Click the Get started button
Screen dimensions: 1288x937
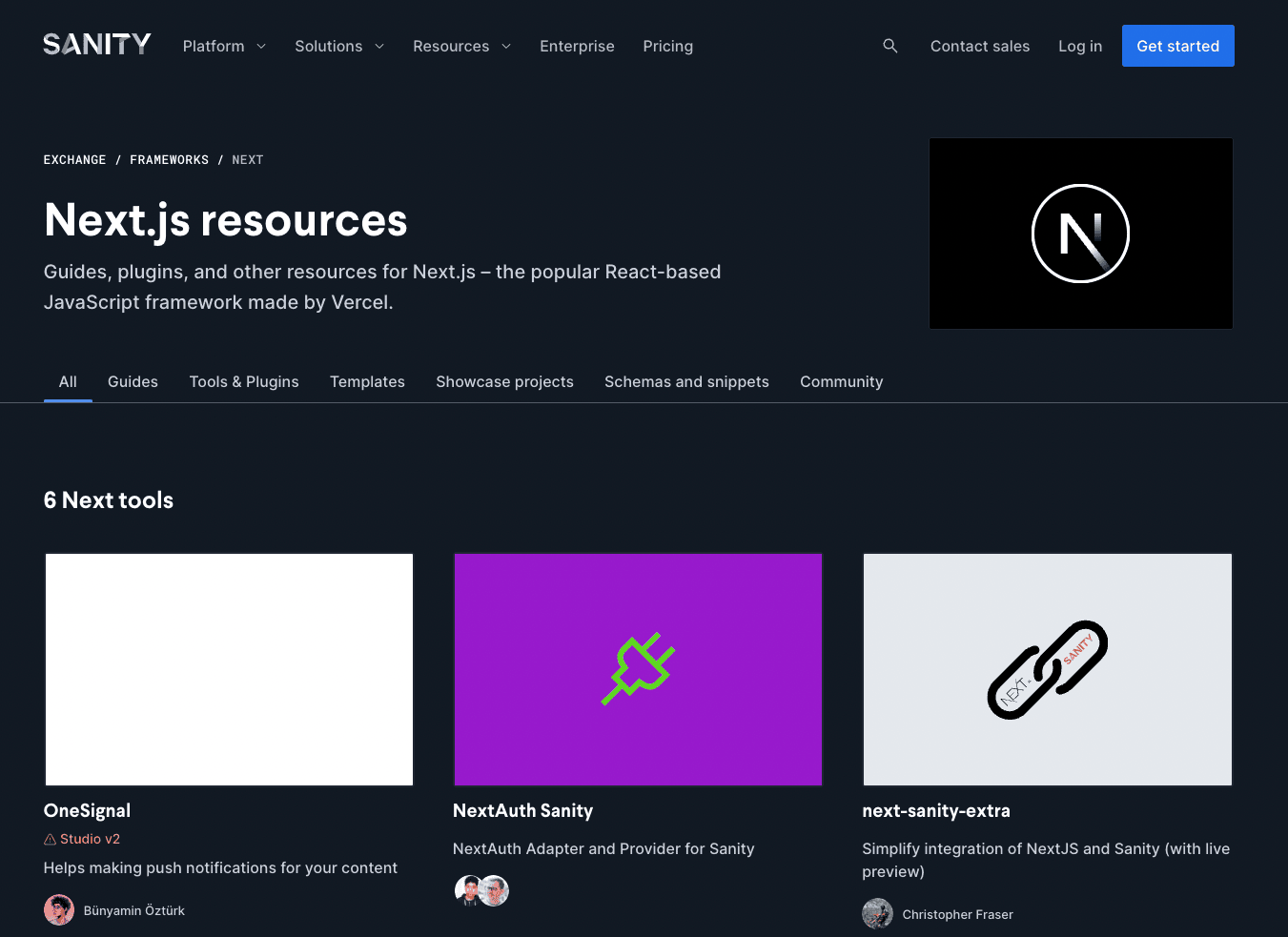tap(1177, 46)
